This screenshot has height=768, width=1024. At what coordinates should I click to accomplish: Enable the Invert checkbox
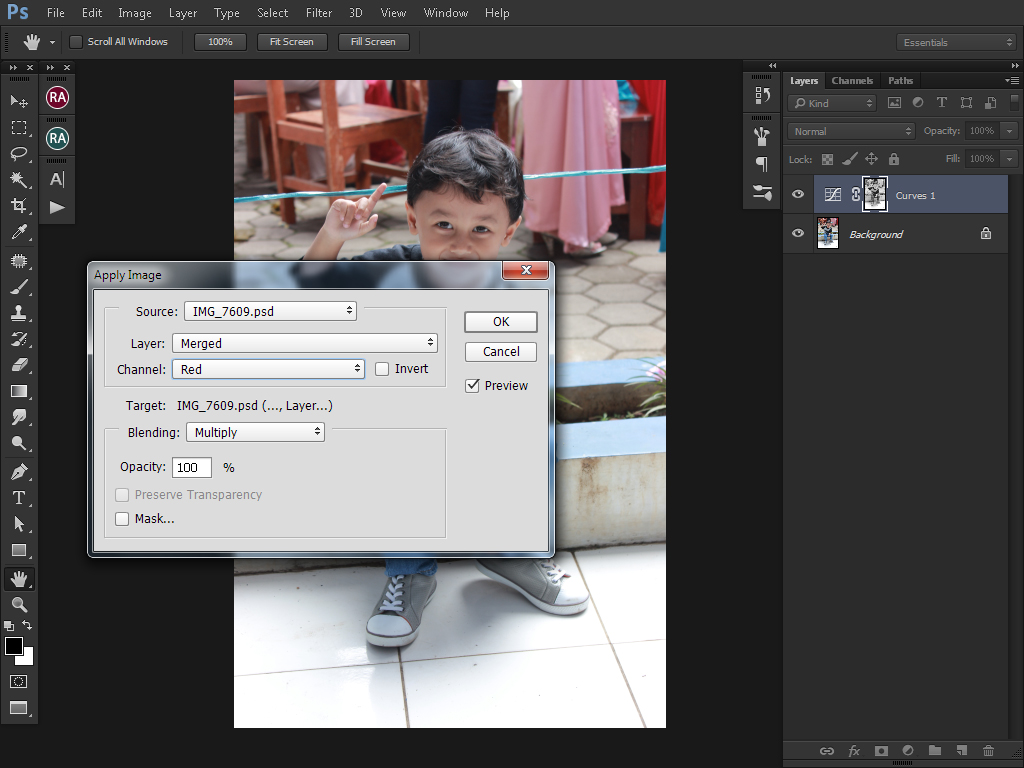382,369
